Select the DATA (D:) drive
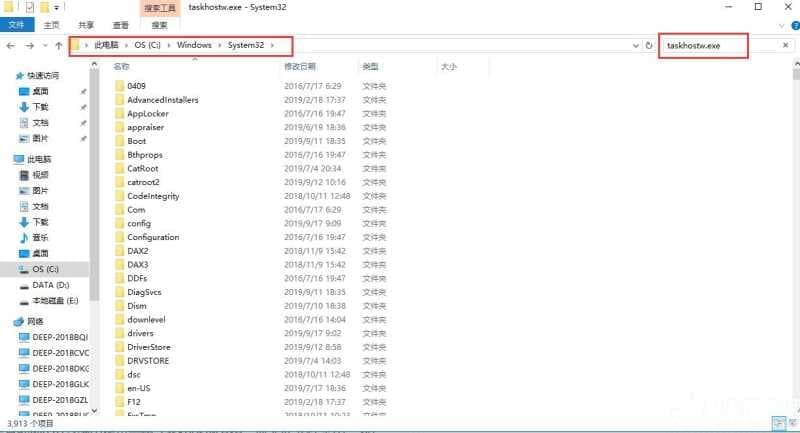The height and width of the screenshot is (433, 800). (51, 285)
